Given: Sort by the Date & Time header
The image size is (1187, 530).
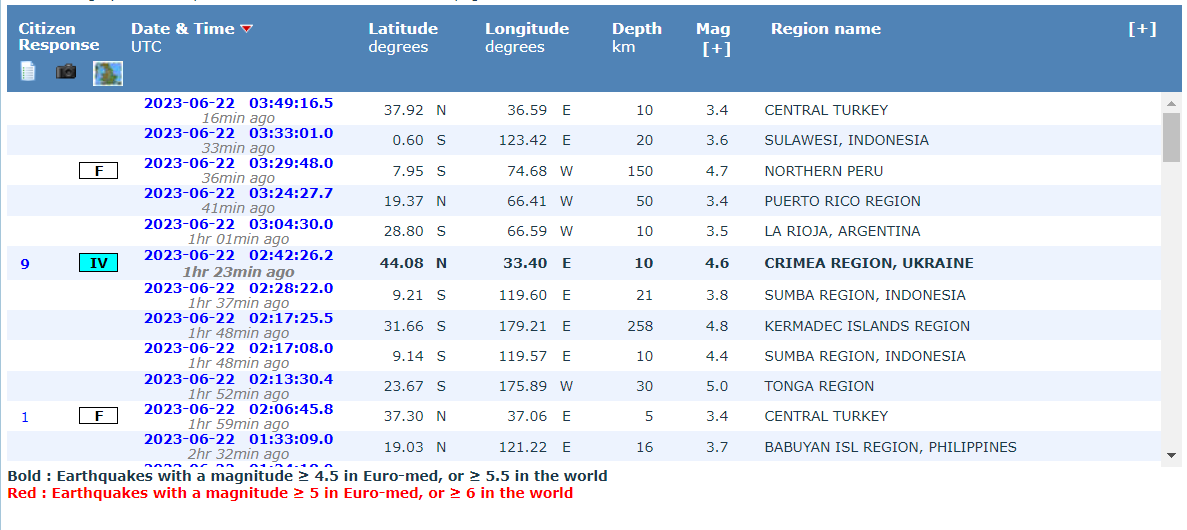Looking at the screenshot, I should (x=182, y=29).
